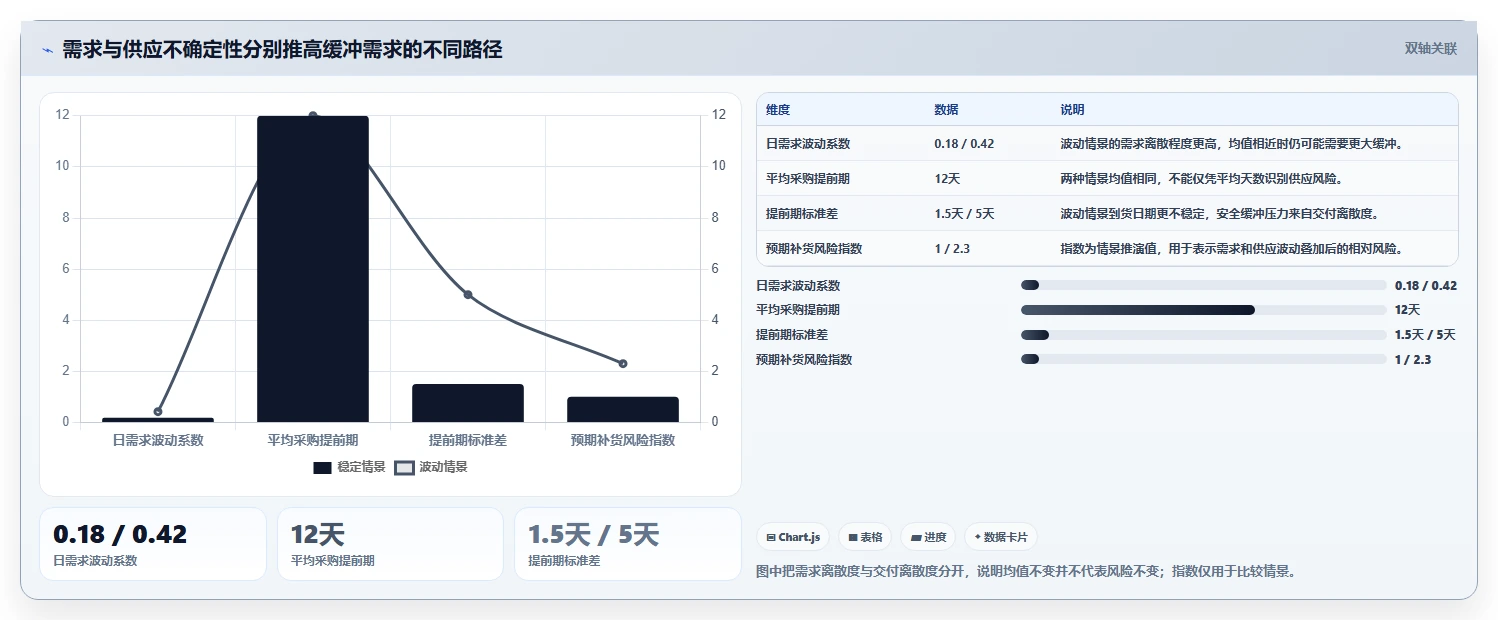Click the 数据卡片 tag chip

click(1001, 537)
